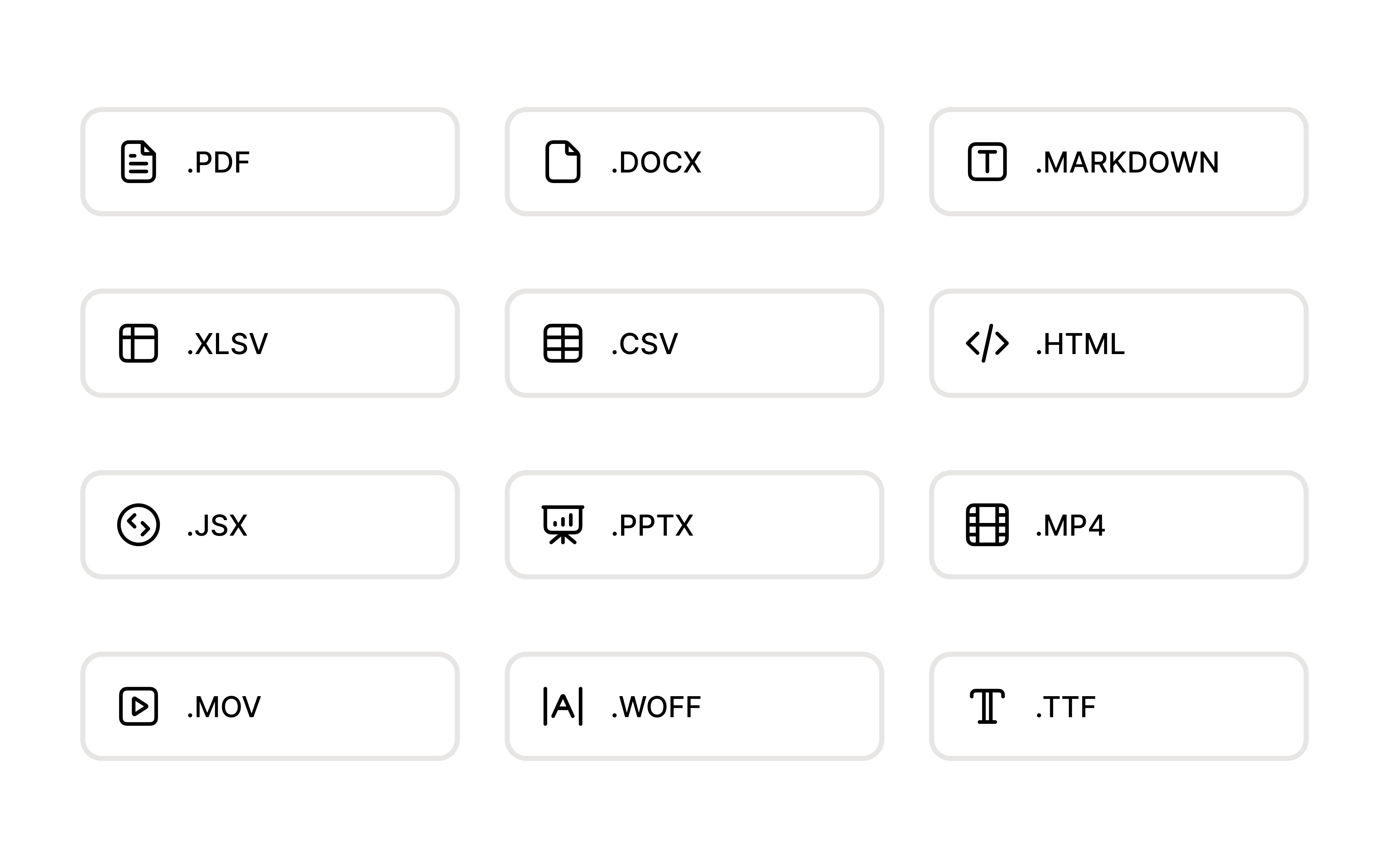Choose the .PPTX text label

point(653,525)
